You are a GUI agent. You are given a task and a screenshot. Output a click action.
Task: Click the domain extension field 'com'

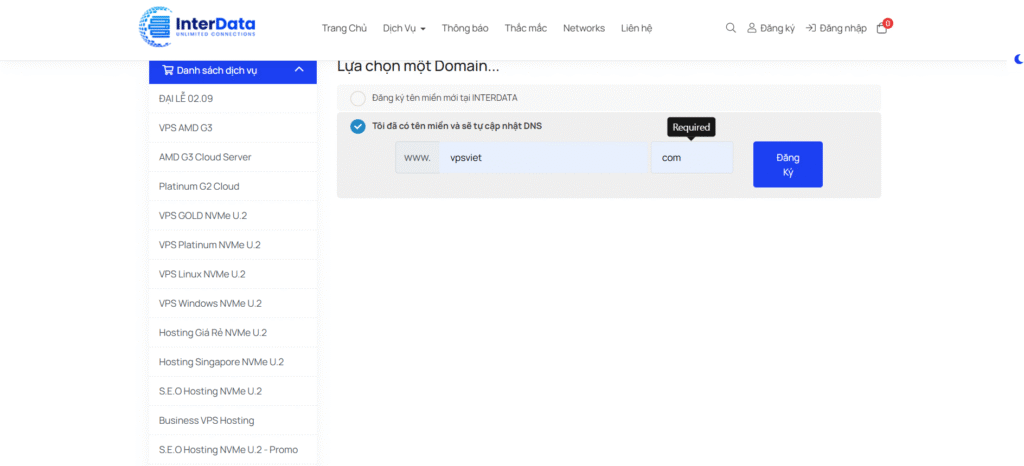[x=691, y=158]
